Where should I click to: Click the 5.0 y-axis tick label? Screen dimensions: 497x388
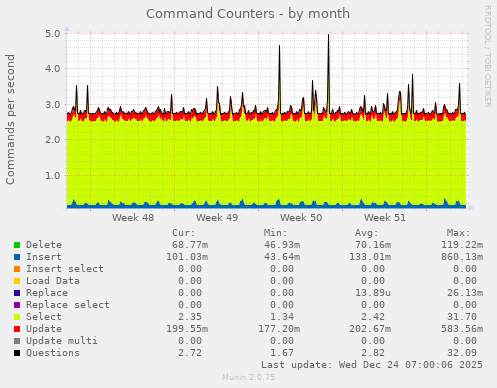(x=53, y=33)
